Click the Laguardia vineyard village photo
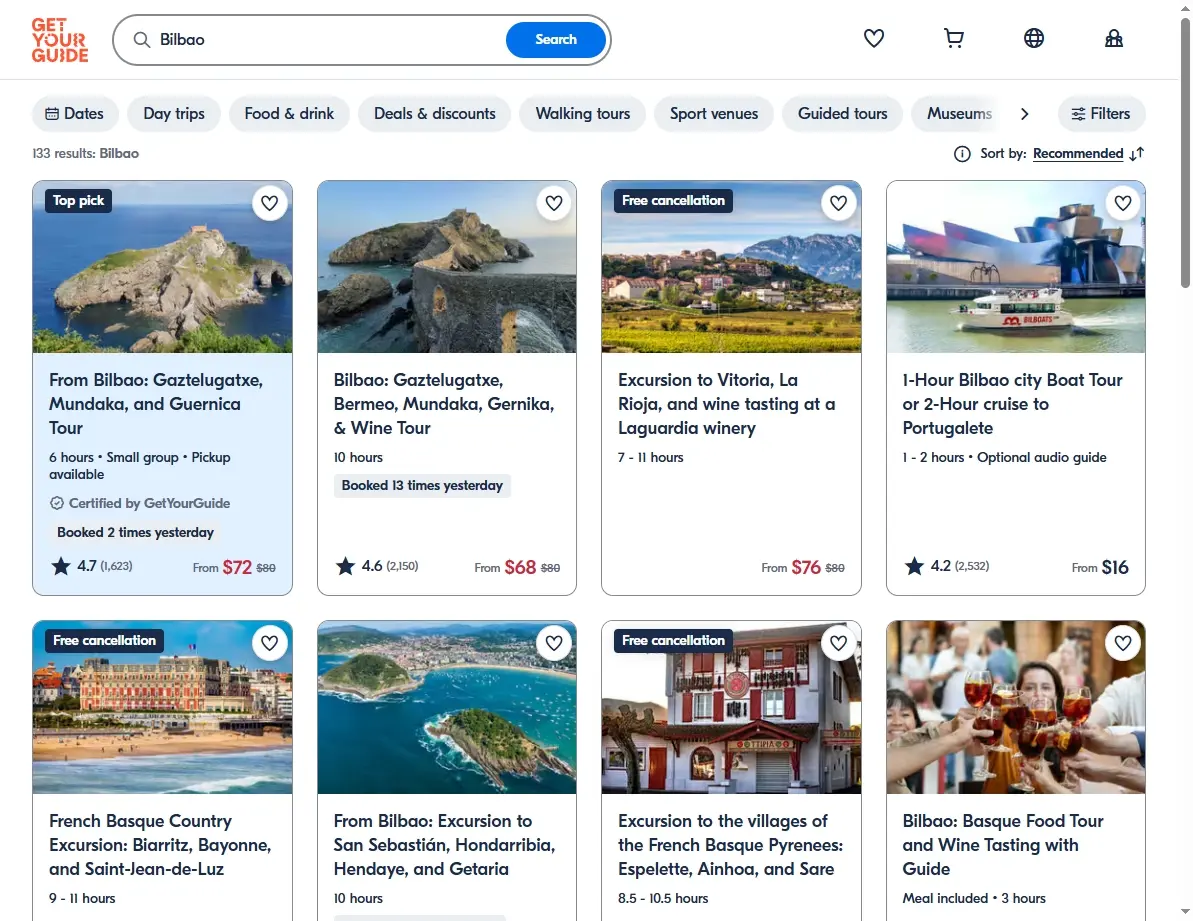Image resolution: width=1193 pixels, height=921 pixels. click(731, 267)
